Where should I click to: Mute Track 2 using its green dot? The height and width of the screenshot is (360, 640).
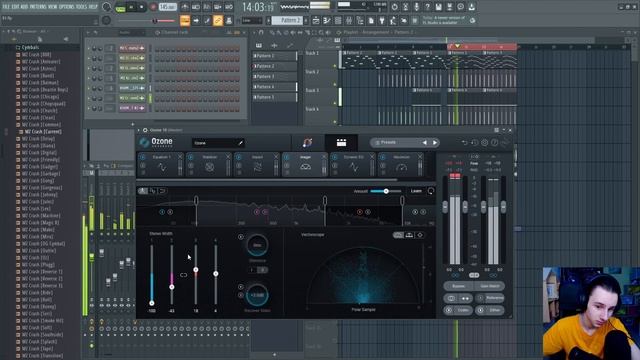click(335, 84)
